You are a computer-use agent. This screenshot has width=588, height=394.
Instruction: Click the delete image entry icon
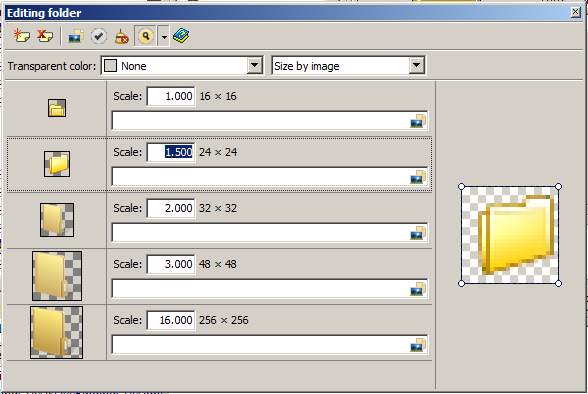pyautogui.click(x=45, y=36)
